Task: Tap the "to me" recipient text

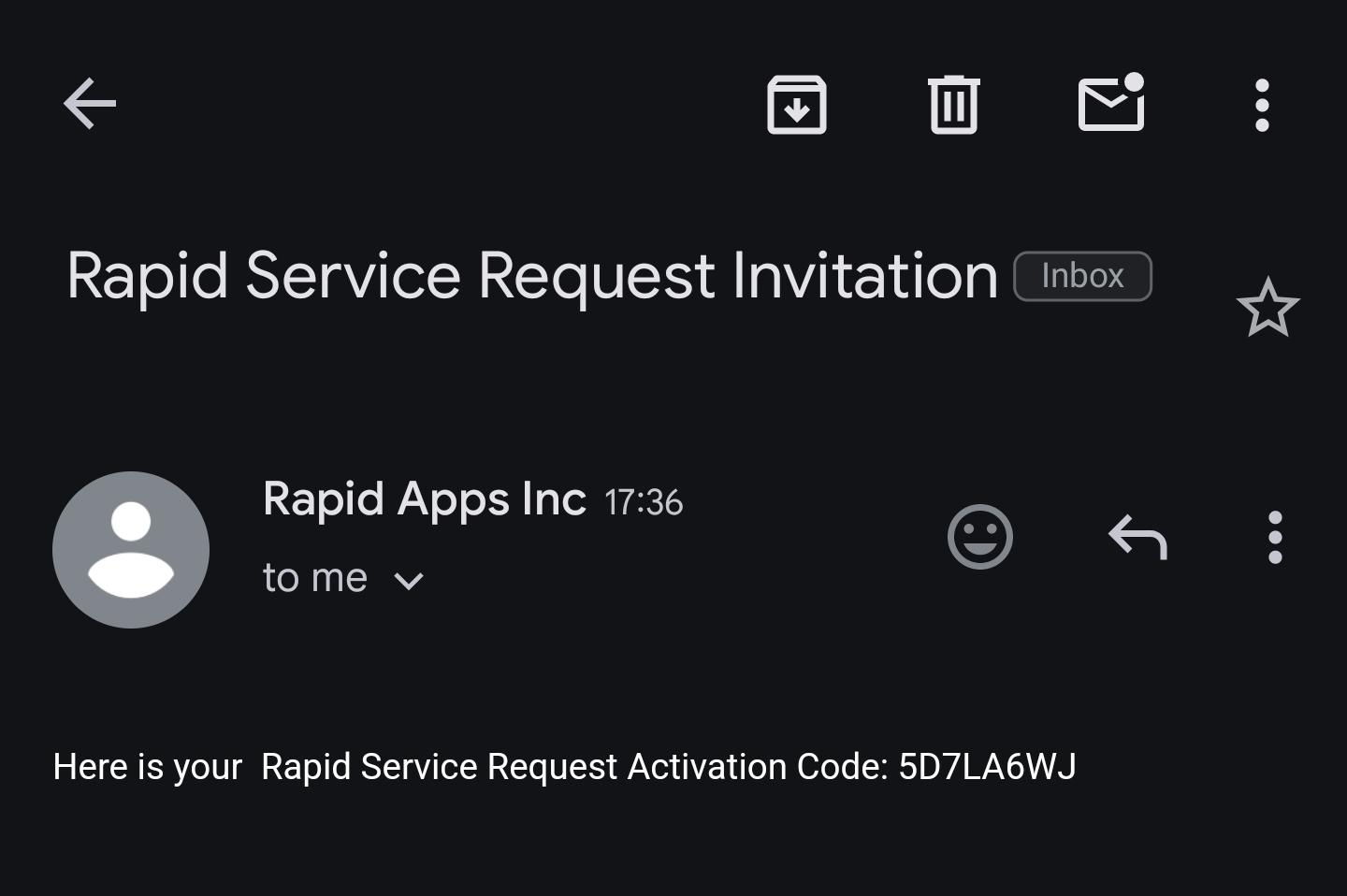Action: (x=315, y=578)
